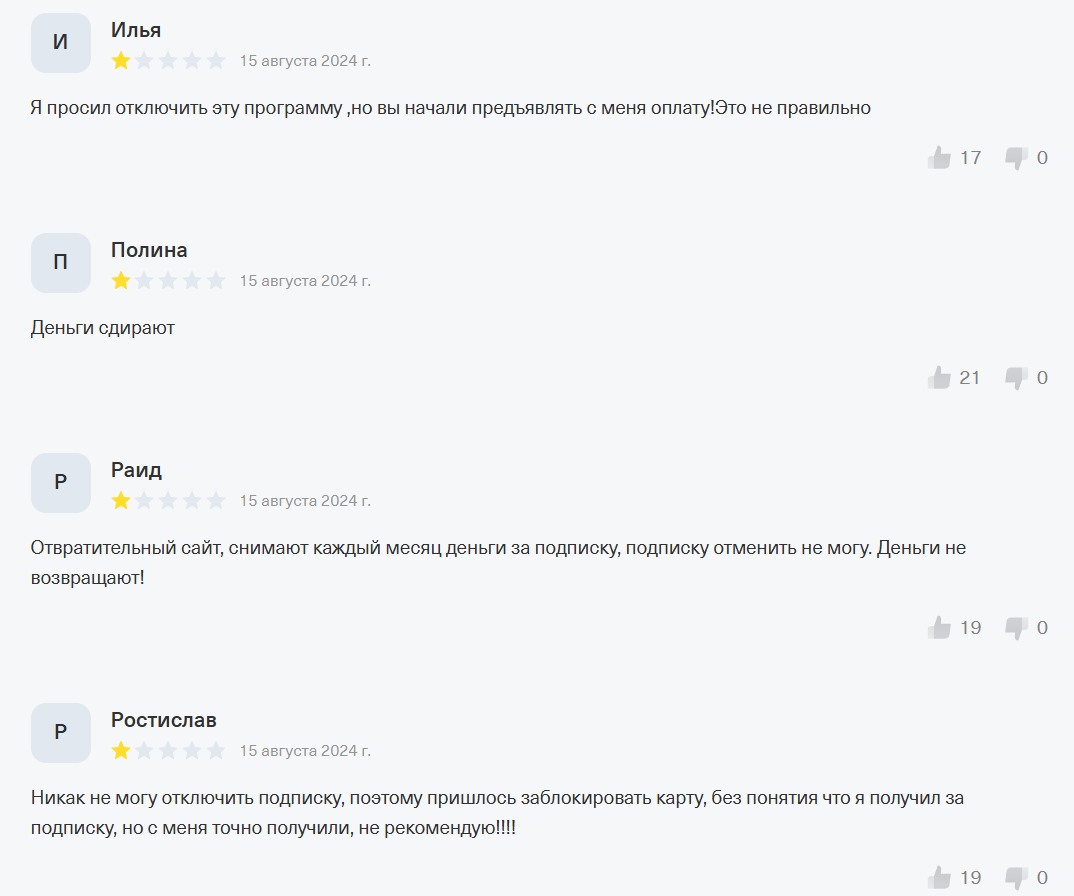Open Ростислав's profile avatar
This screenshot has height=896, width=1074.
point(61,733)
